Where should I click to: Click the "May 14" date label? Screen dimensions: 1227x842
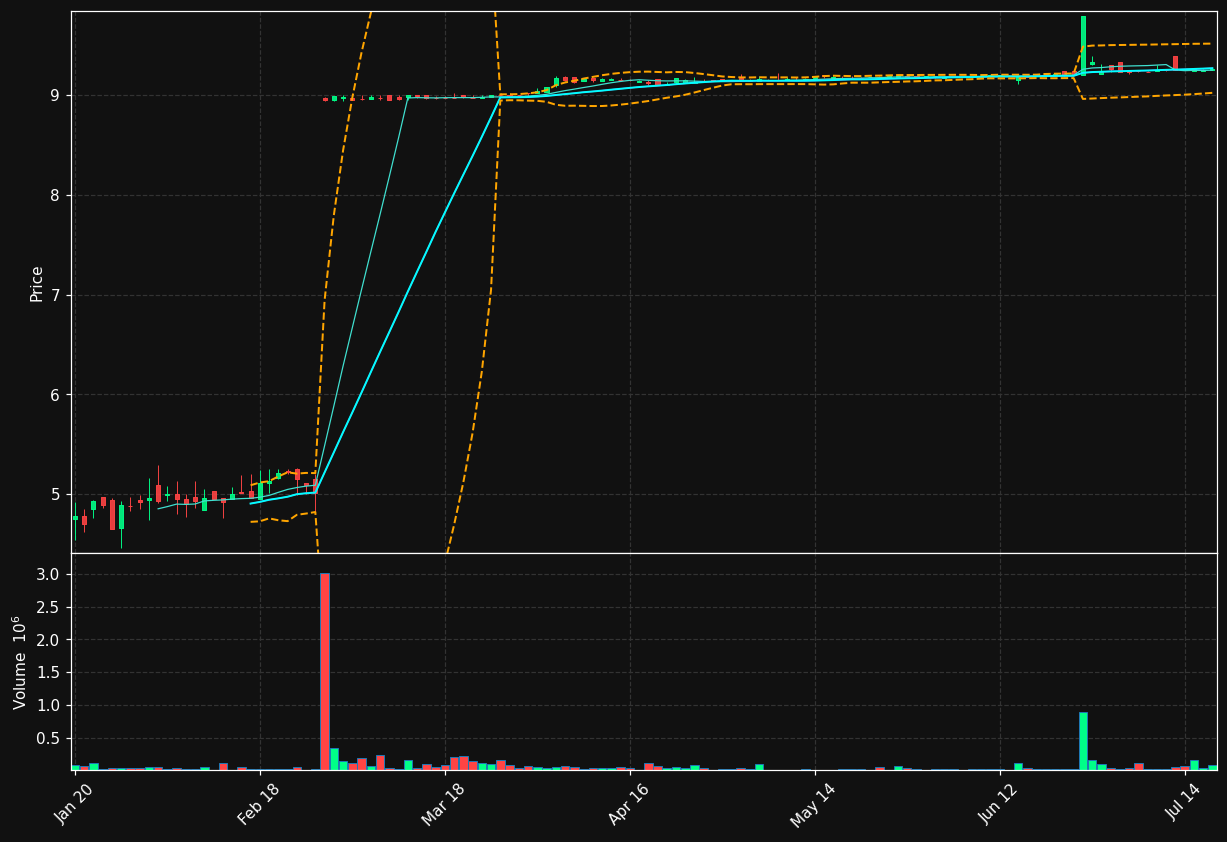click(x=814, y=804)
